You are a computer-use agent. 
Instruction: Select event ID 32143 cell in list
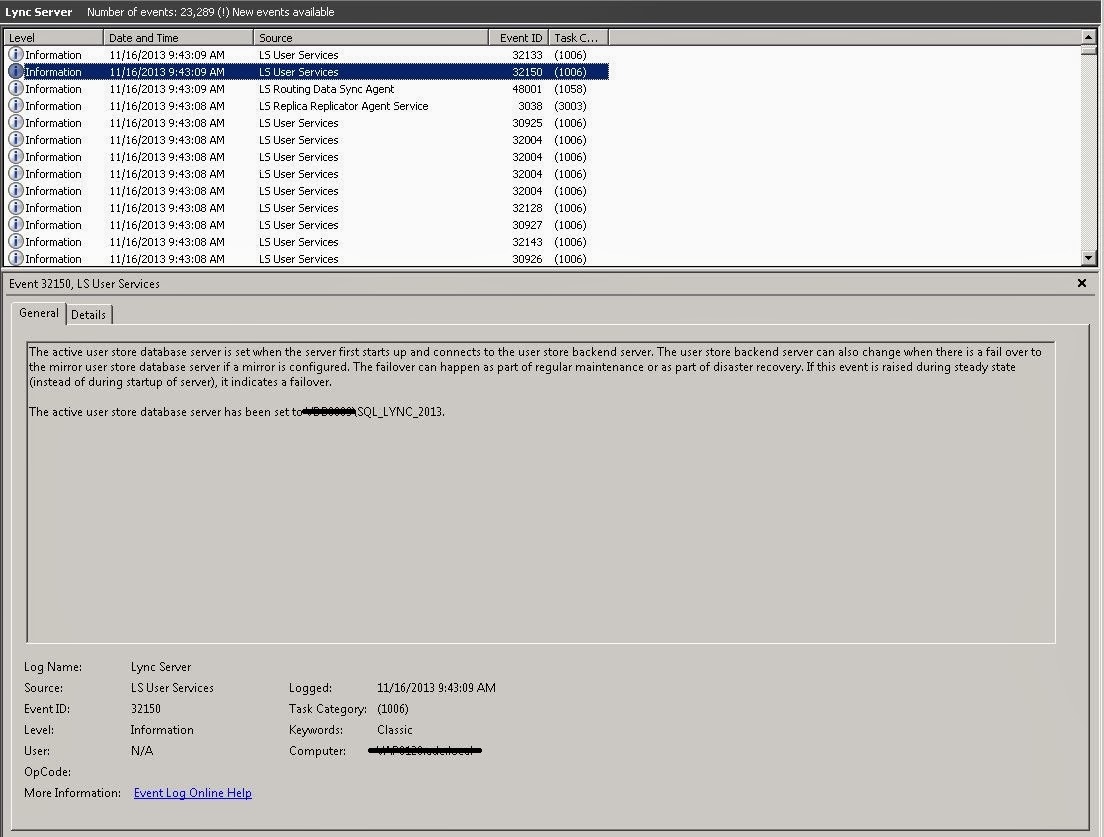[x=527, y=241]
